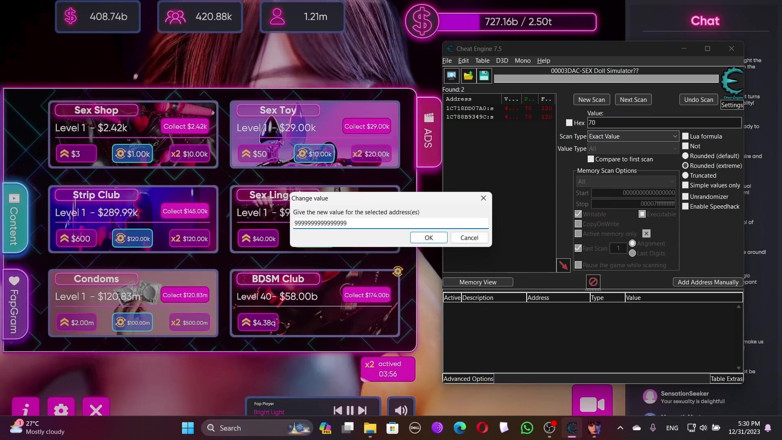The height and width of the screenshot is (440, 782).
Task: Click the scan progress bar in Cheat Engine
Action: click(606, 79)
